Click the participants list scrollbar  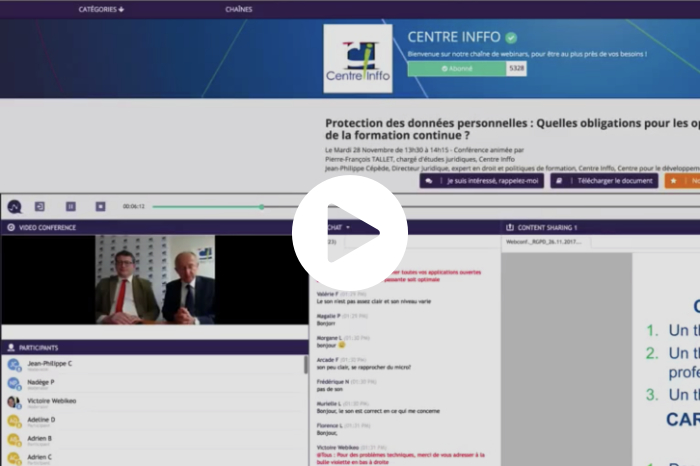click(306, 365)
